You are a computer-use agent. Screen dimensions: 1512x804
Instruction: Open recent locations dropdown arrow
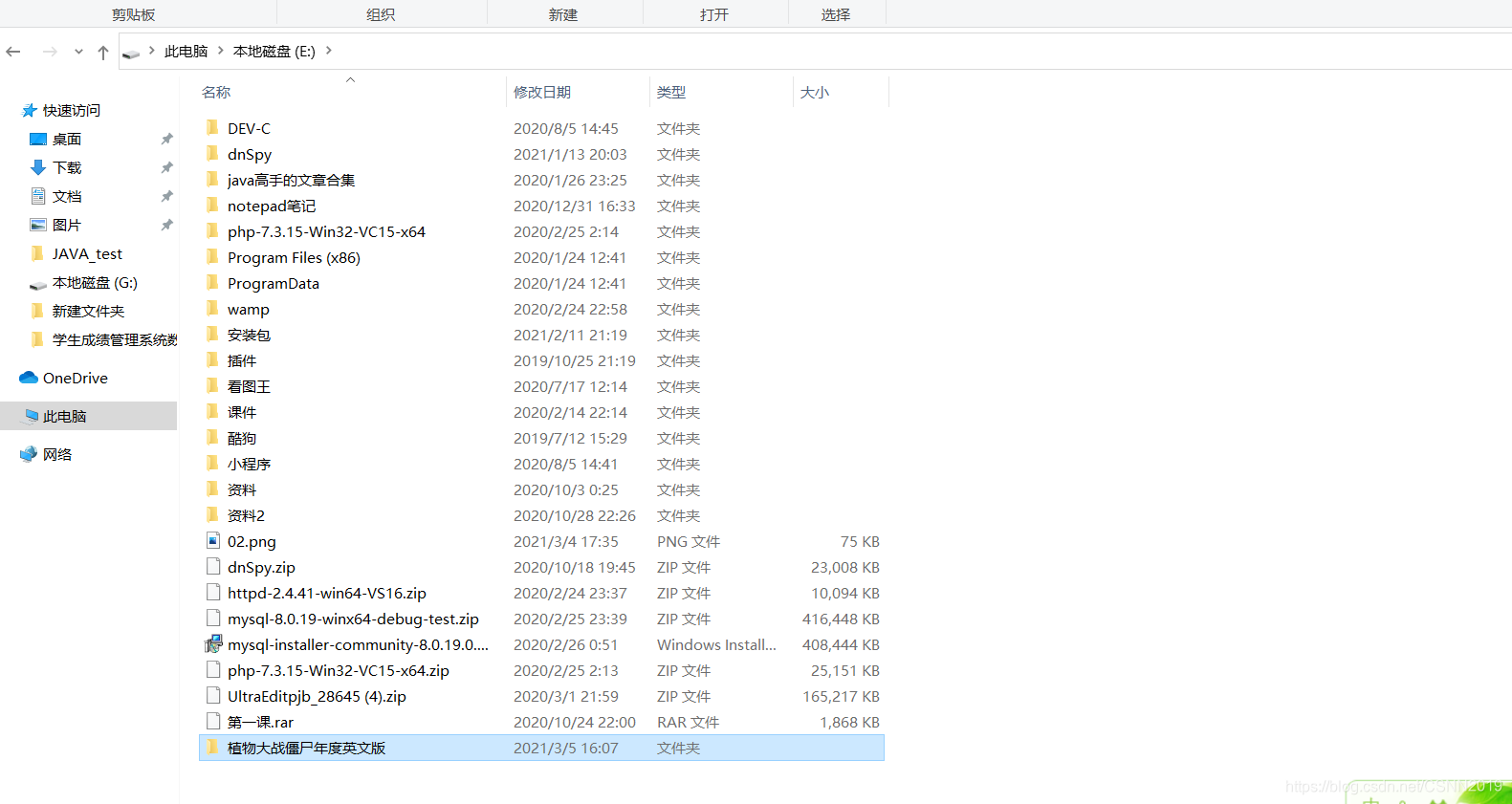click(x=78, y=52)
